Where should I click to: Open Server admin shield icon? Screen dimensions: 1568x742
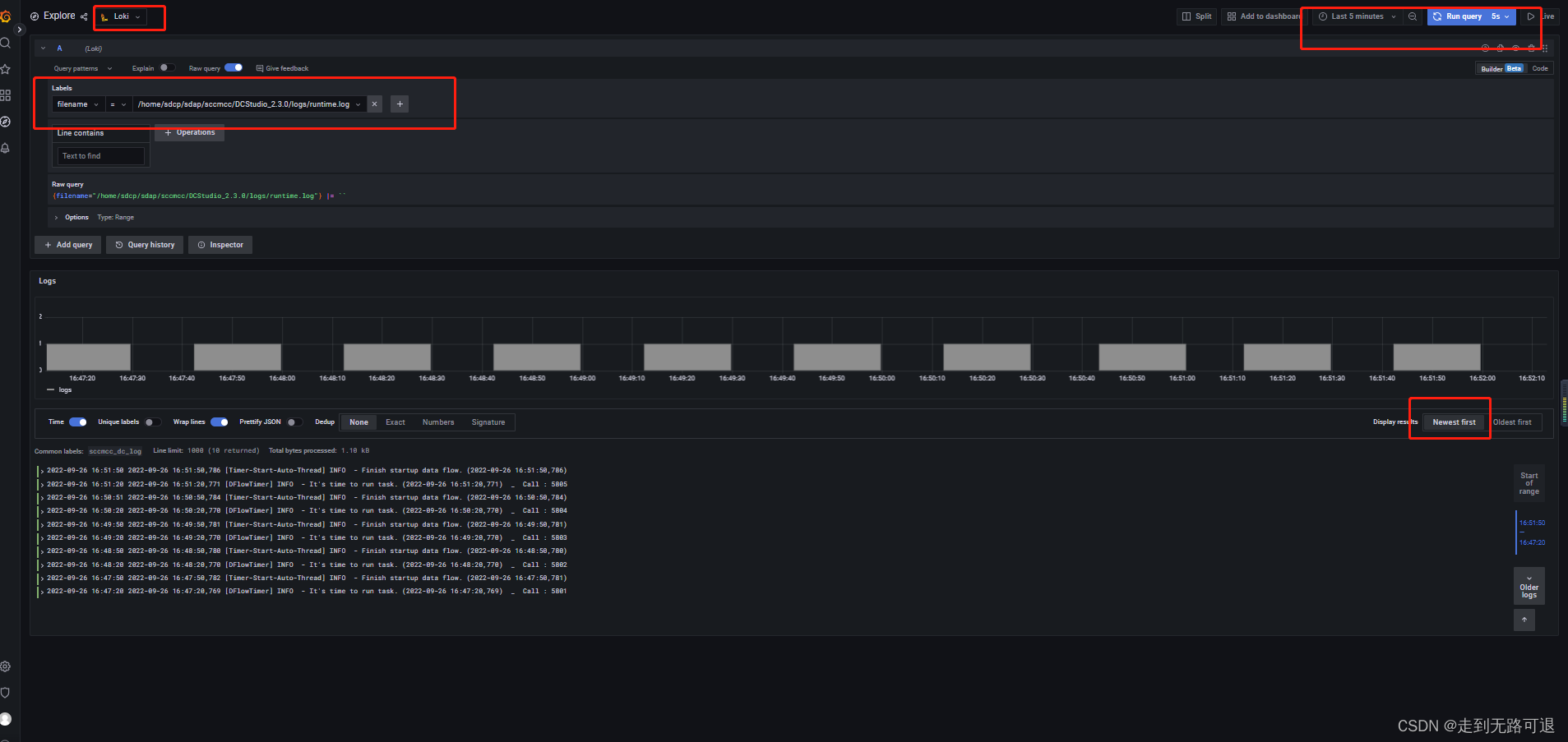tap(5, 693)
